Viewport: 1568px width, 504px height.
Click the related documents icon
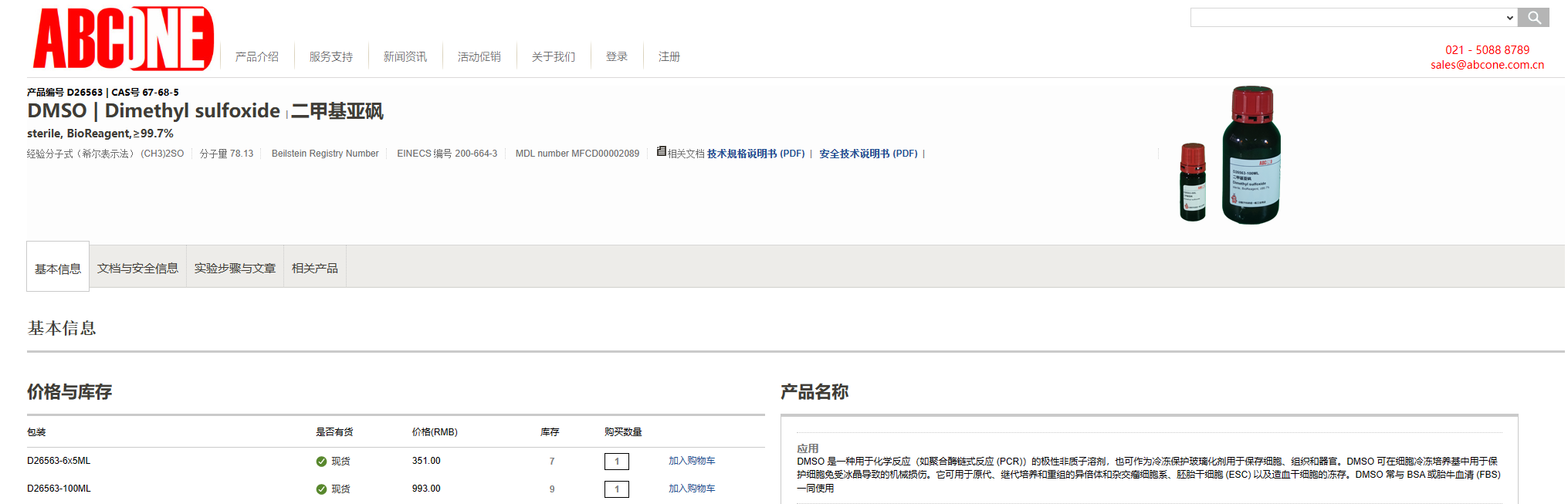tap(662, 151)
